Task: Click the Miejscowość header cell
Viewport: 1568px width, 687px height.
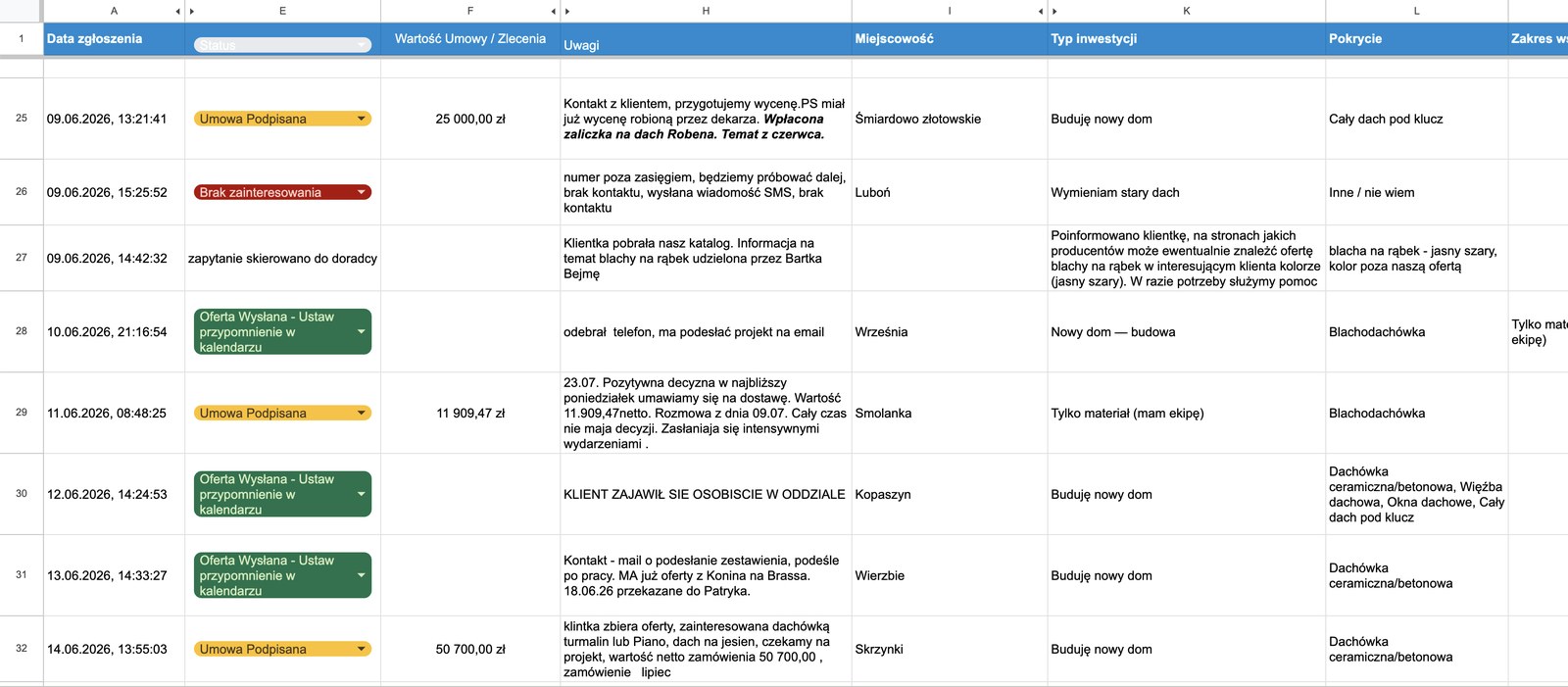Action: pos(950,39)
